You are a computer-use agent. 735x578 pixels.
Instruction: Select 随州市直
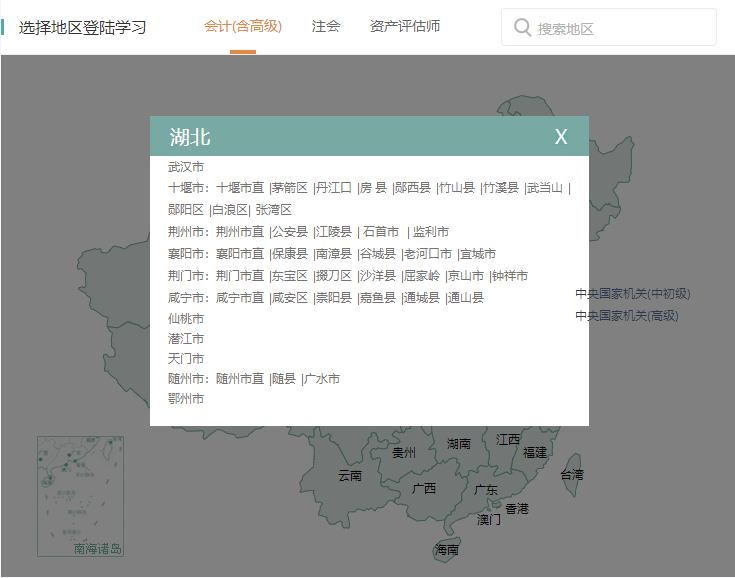coord(240,379)
